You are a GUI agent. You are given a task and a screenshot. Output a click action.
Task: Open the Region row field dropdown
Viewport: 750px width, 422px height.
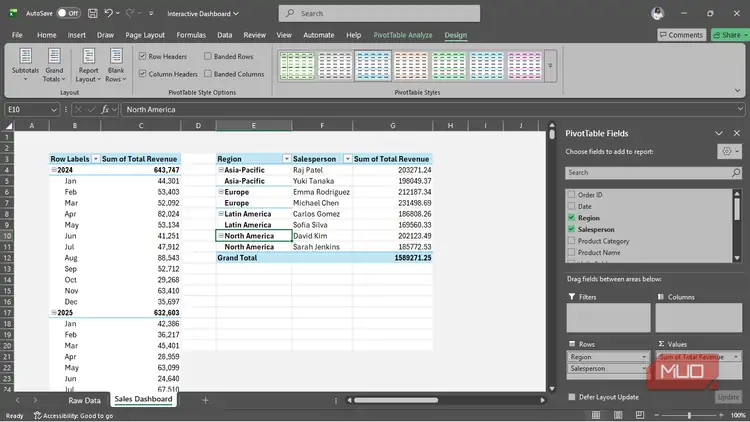(644, 357)
